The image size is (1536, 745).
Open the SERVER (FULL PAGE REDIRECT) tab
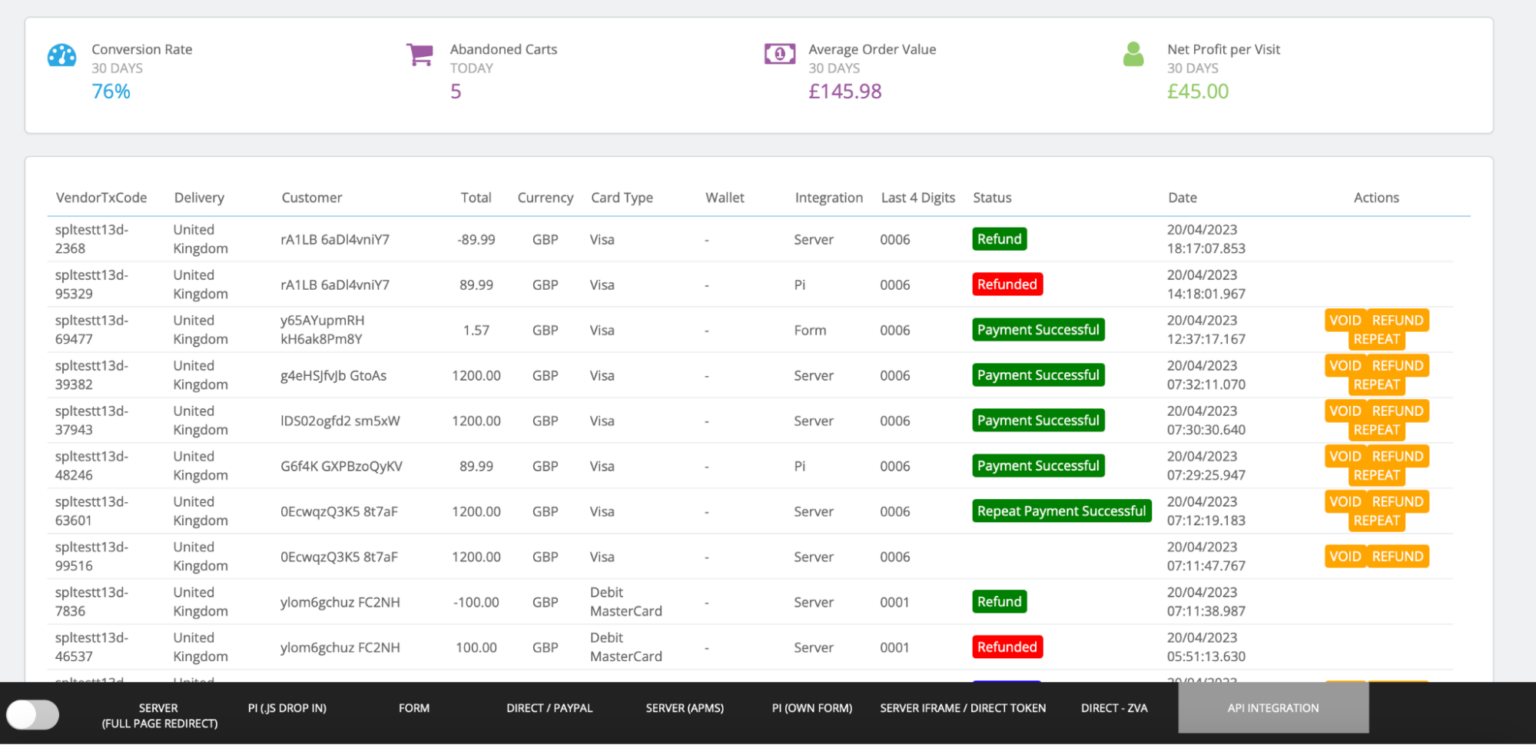click(158, 714)
